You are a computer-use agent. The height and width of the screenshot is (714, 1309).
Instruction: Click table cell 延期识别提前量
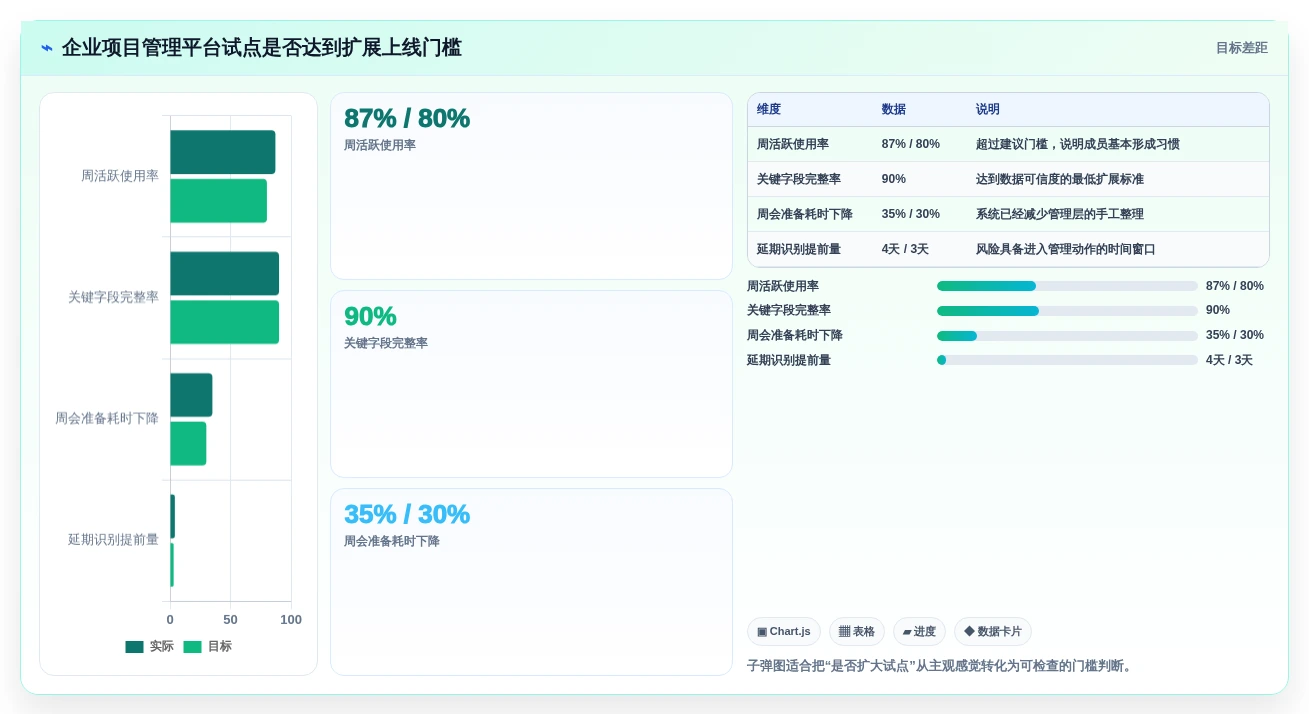(x=799, y=249)
